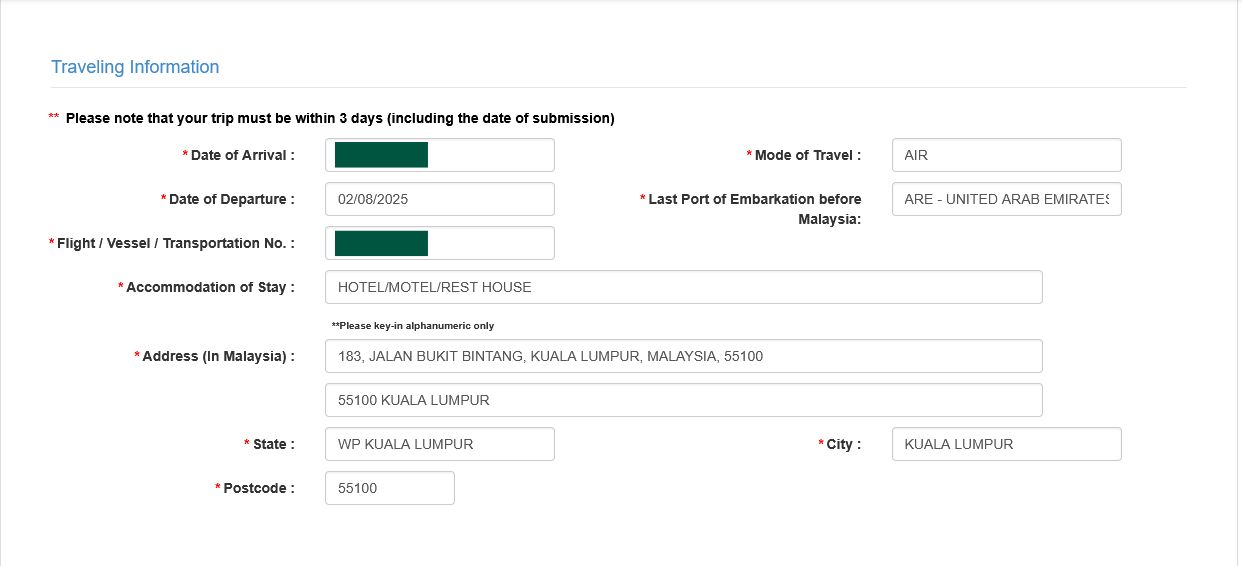This screenshot has width=1242, height=566.
Task: Click the Postcode label
Action: (x=258, y=488)
